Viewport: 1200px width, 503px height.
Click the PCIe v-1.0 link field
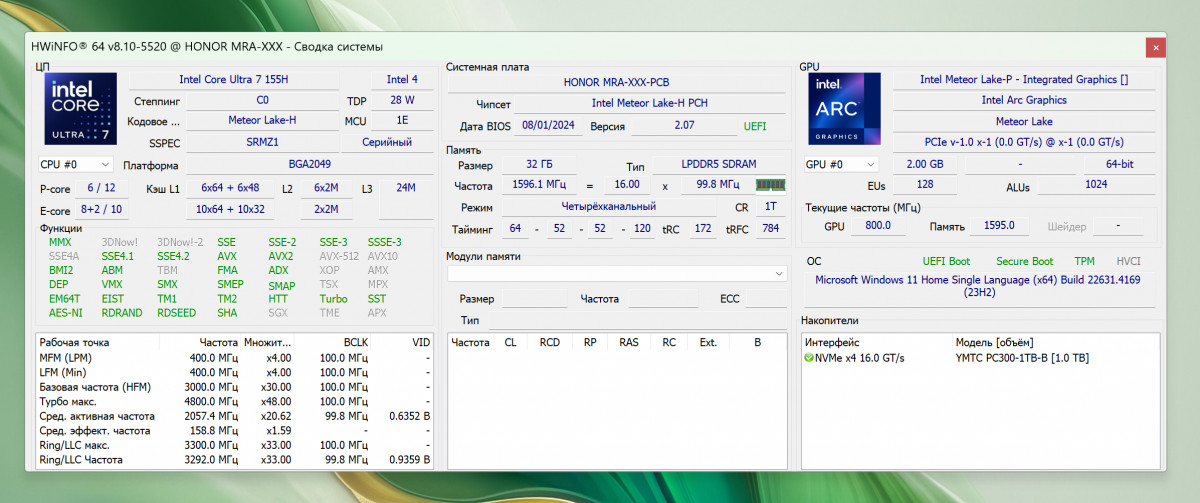coord(1024,142)
